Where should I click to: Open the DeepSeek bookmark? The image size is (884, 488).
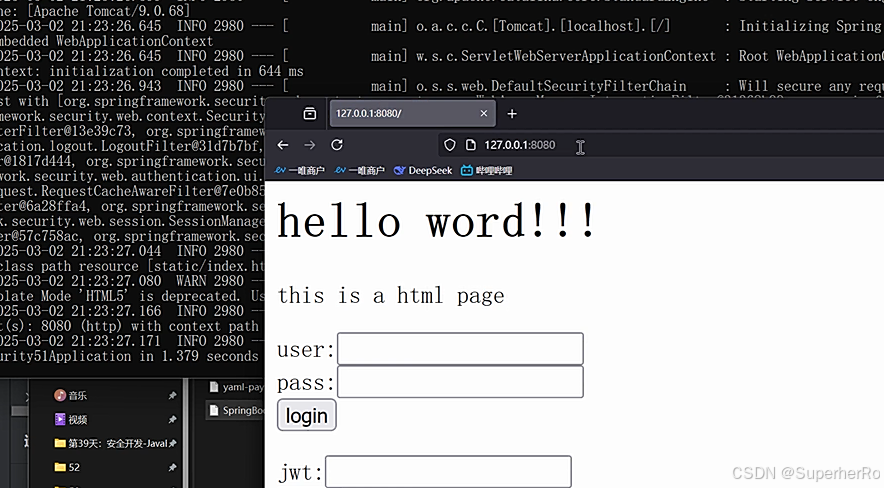pyautogui.click(x=423, y=170)
